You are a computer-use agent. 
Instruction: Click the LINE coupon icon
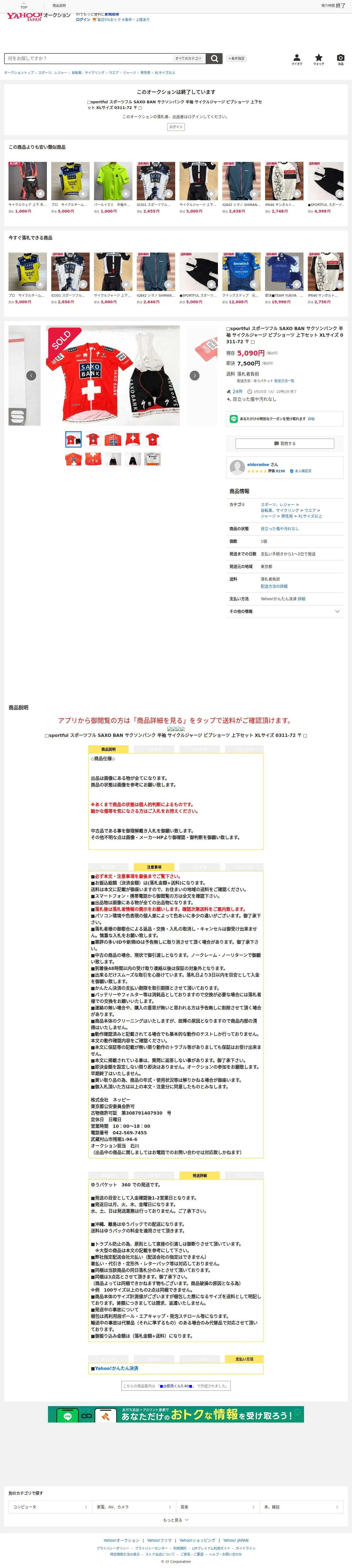tap(234, 419)
